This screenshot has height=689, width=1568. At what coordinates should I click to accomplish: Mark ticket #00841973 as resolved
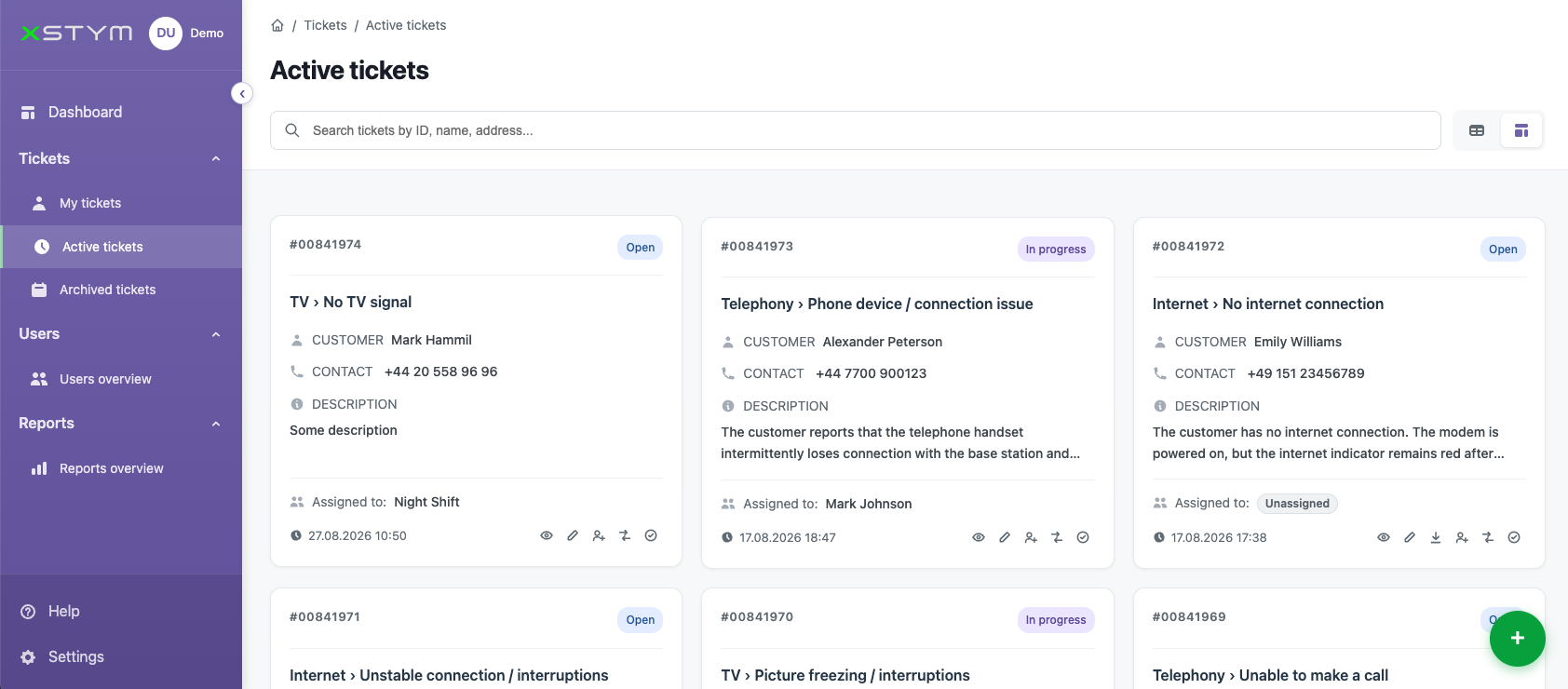coord(1083,537)
